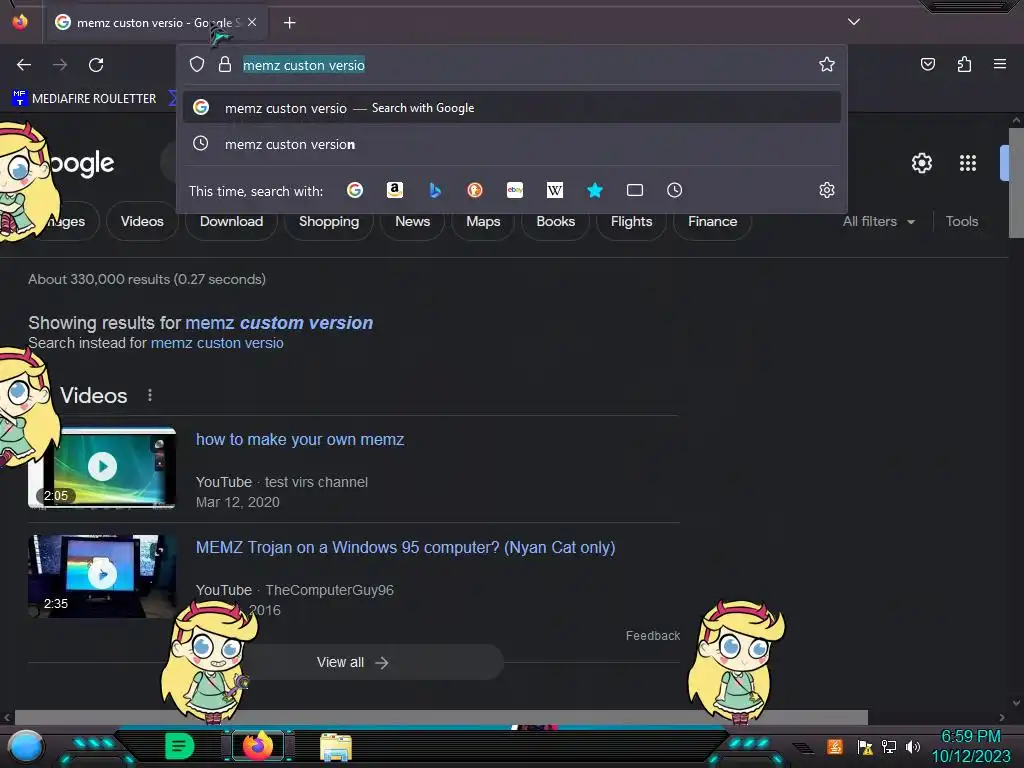Select 'memz custon versio — Search with Google' suggestion
Viewport: 1024px width, 768px height.
point(512,108)
